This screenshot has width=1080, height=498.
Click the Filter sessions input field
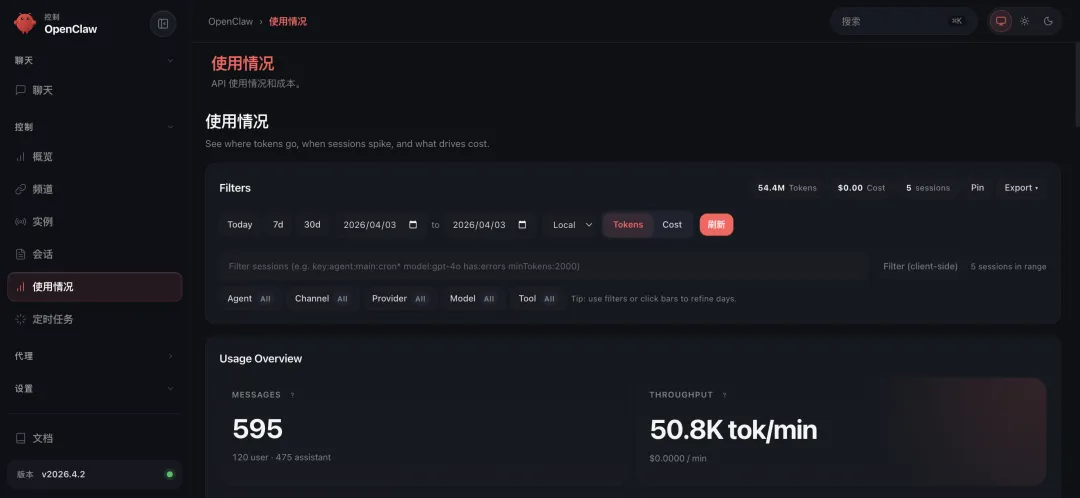(545, 266)
